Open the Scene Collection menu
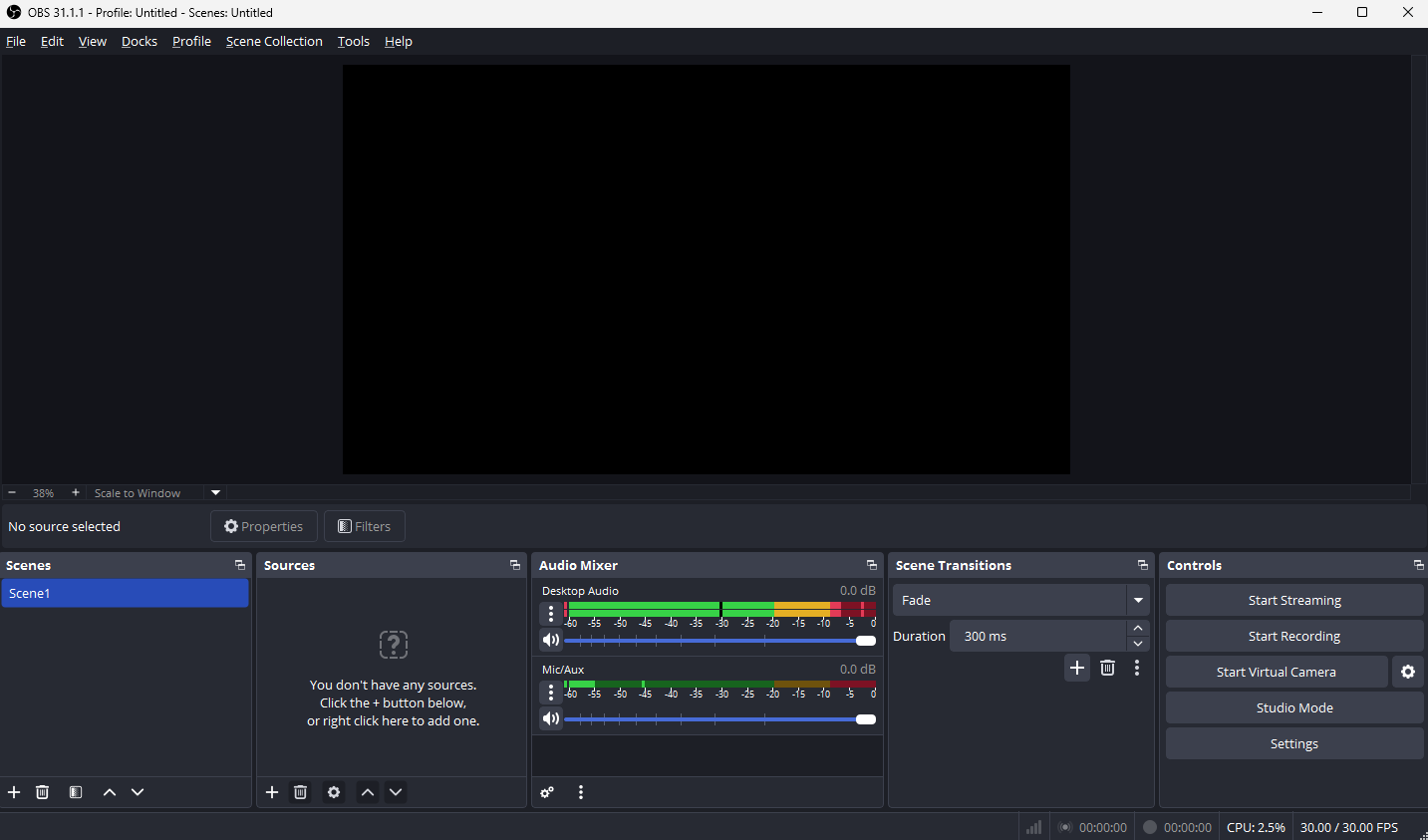 coord(274,41)
